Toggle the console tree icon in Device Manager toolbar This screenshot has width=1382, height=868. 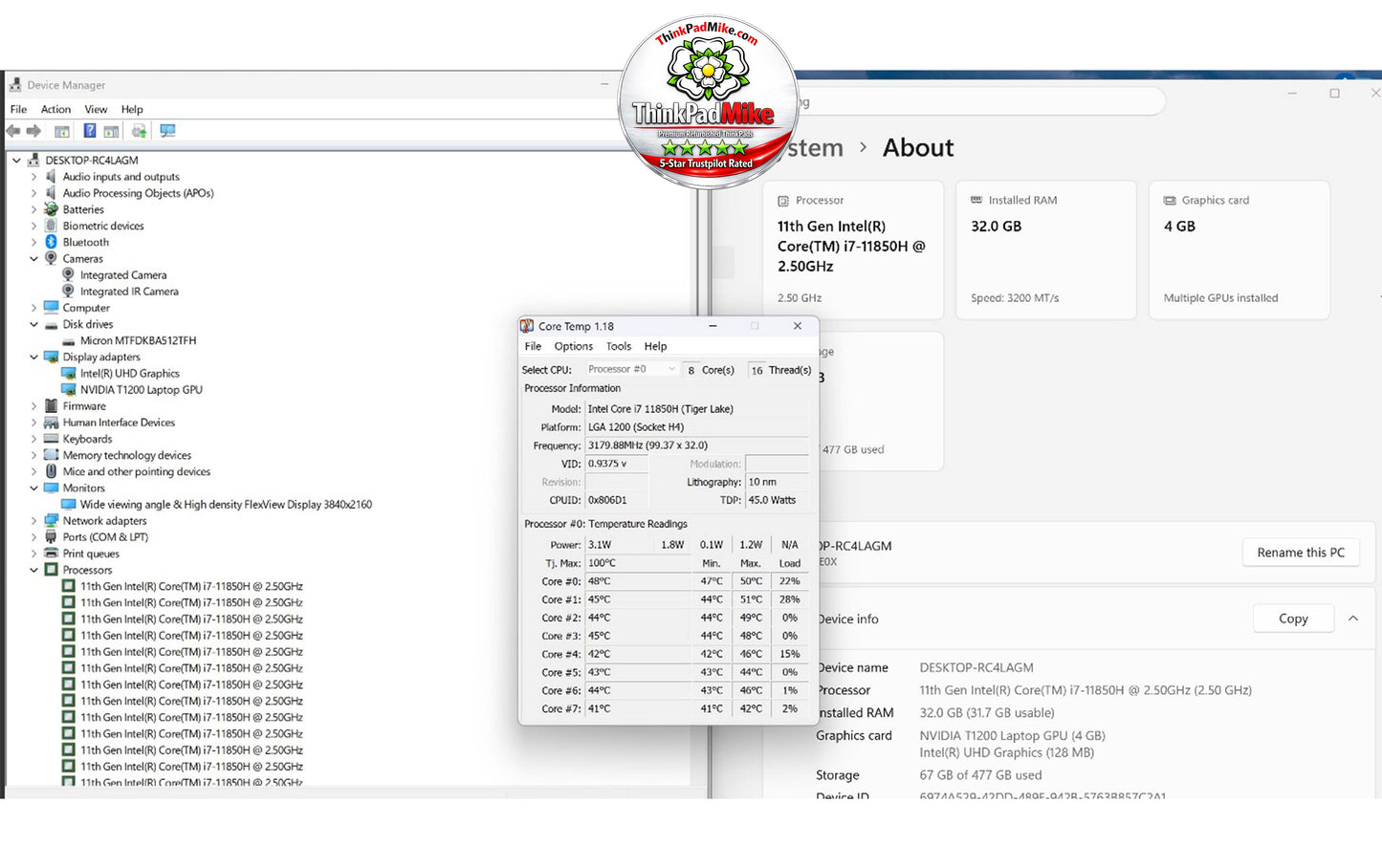coord(62,131)
